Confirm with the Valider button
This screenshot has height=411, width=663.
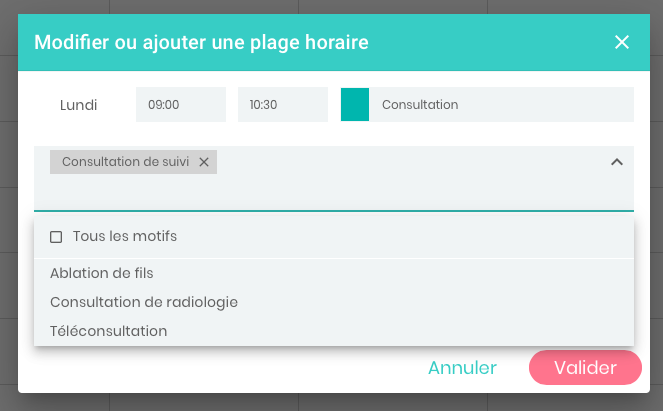pos(585,368)
